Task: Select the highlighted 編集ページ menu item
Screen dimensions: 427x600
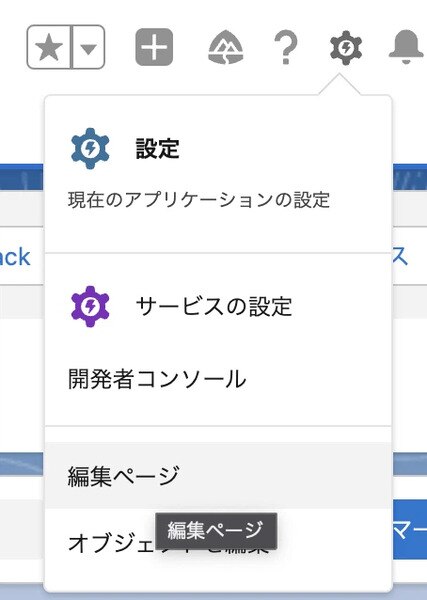Action: [x=218, y=475]
